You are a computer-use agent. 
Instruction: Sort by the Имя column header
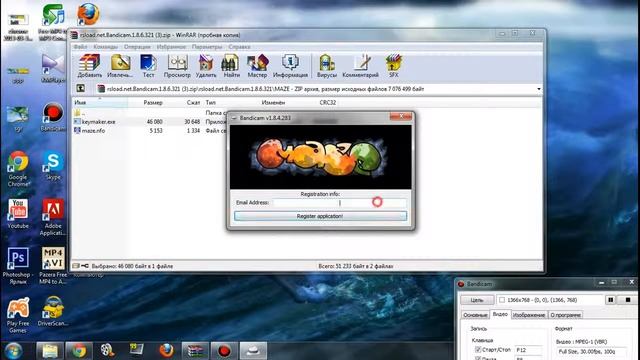coord(100,102)
